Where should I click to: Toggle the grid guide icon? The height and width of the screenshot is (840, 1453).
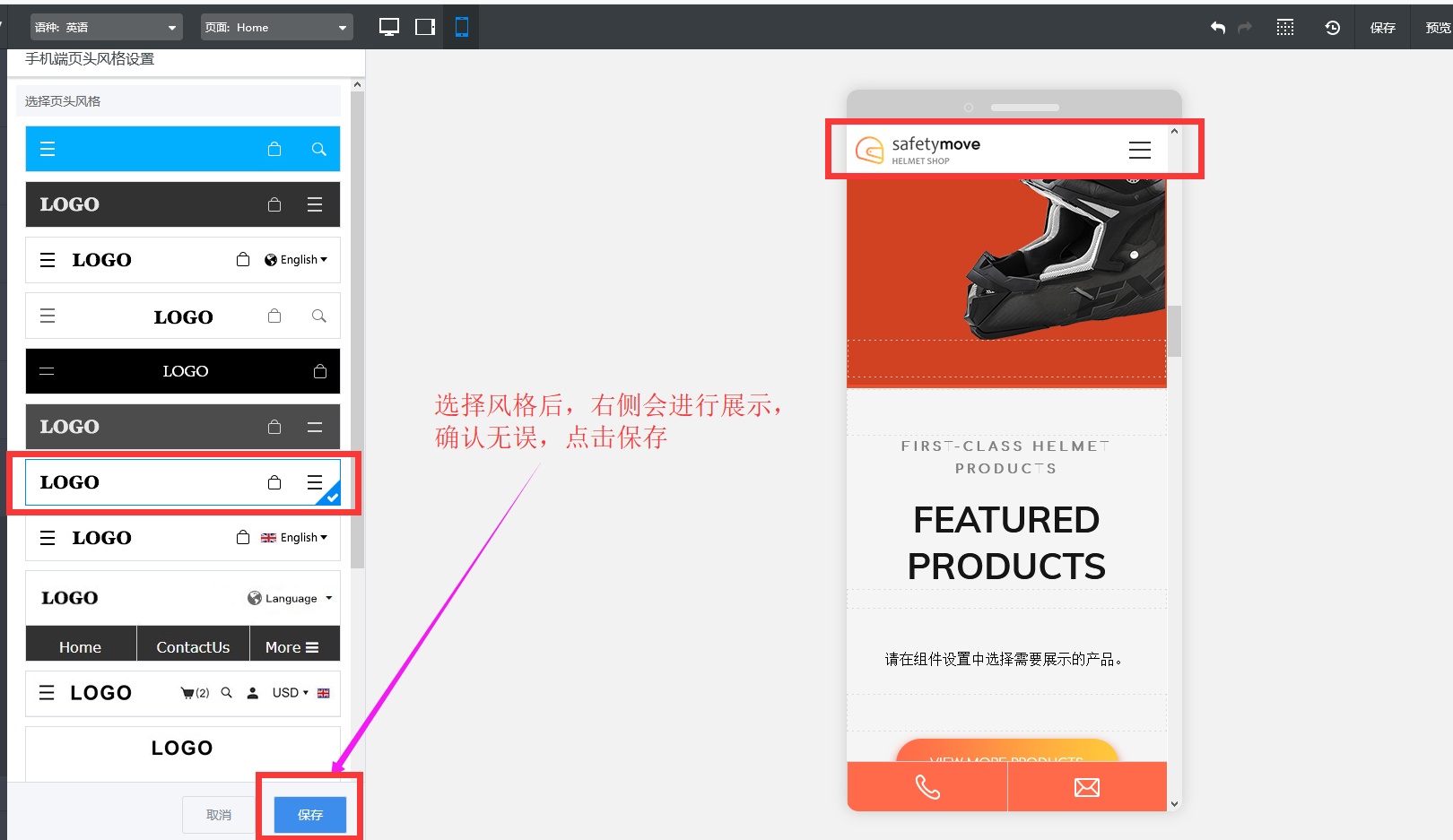click(x=1285, y=28)
